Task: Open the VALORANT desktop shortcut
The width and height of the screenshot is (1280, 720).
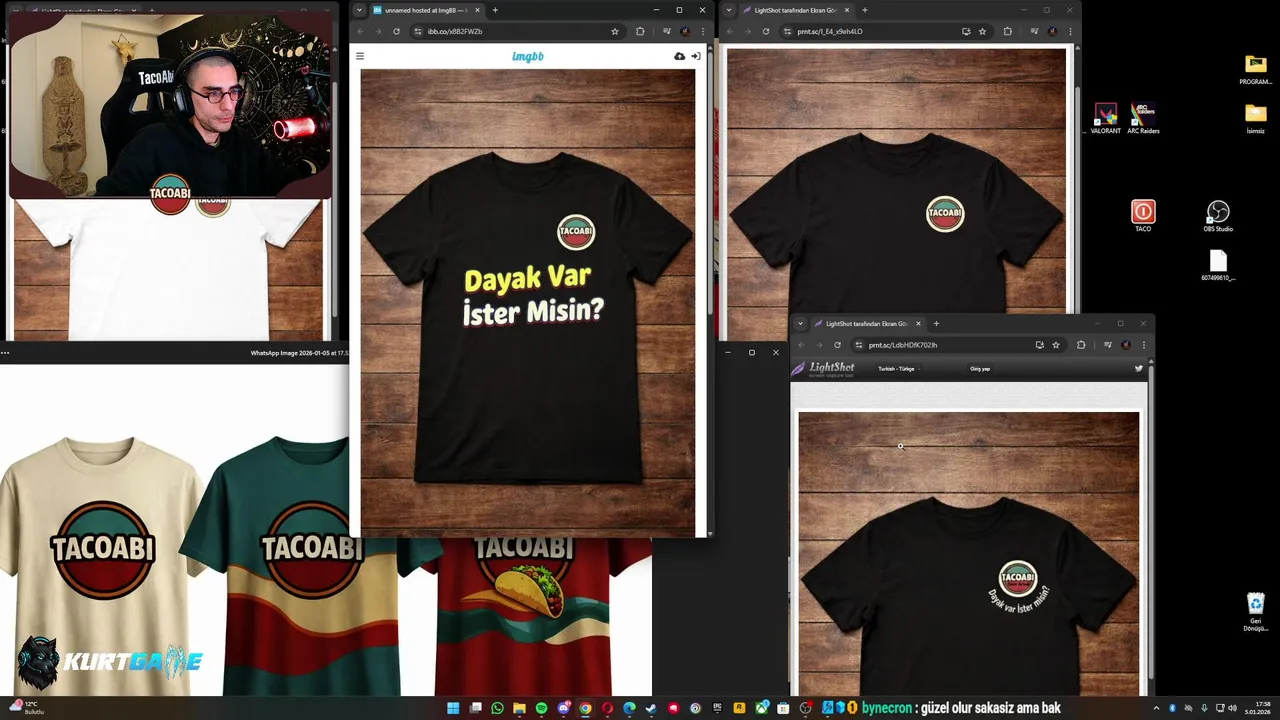Action: [x=1105, y=118]
